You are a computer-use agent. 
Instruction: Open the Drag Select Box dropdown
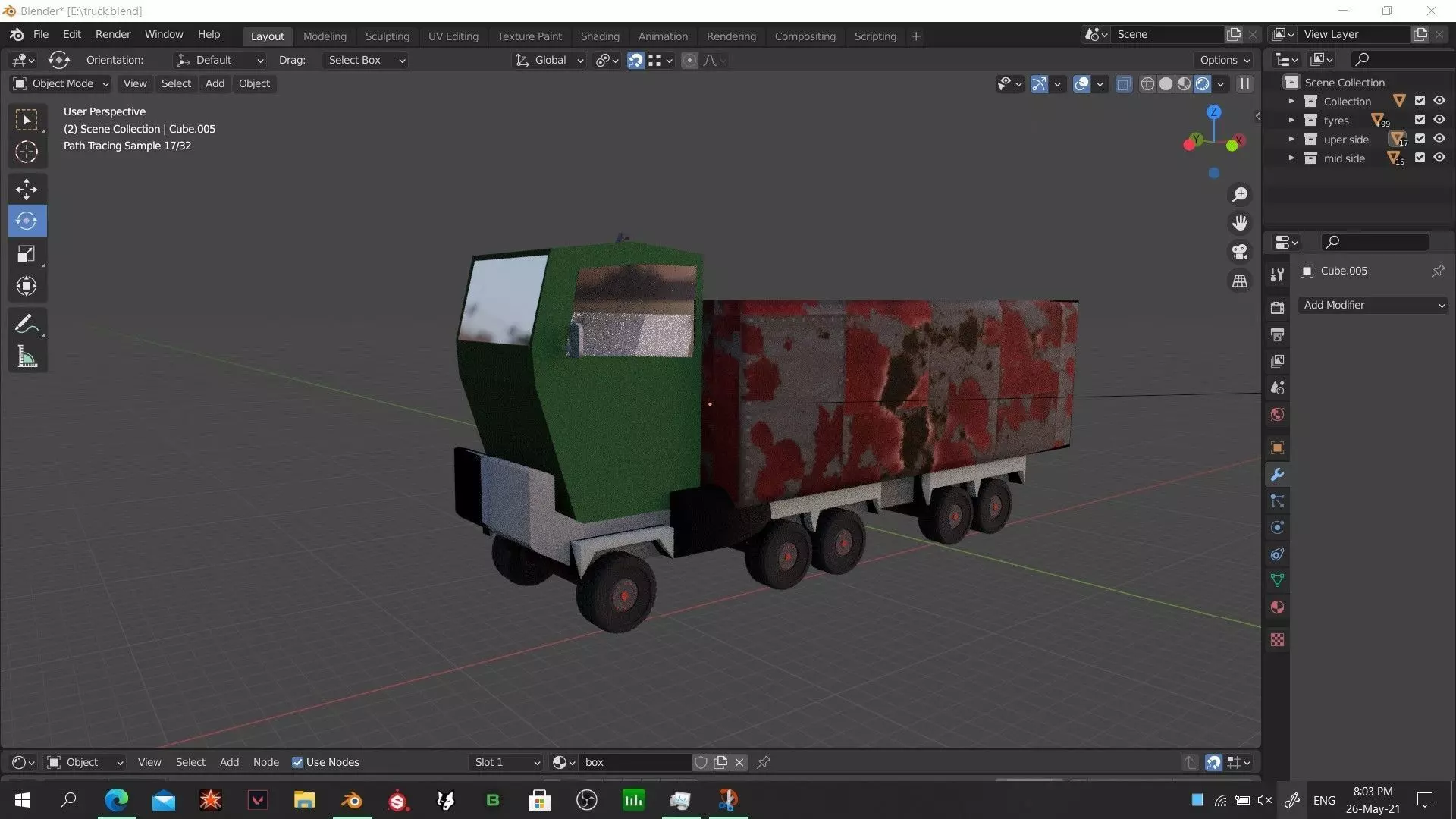366,60
